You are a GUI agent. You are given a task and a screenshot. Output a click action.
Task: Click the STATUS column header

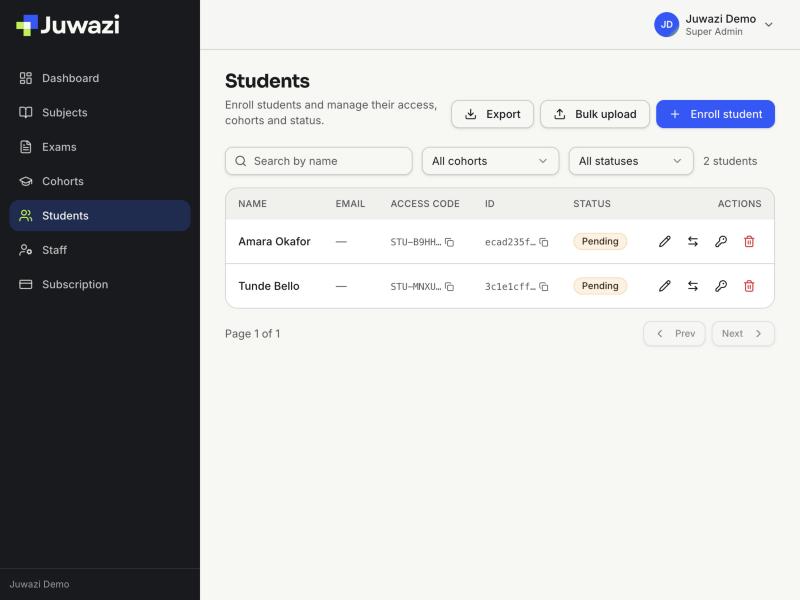[592, 204]
